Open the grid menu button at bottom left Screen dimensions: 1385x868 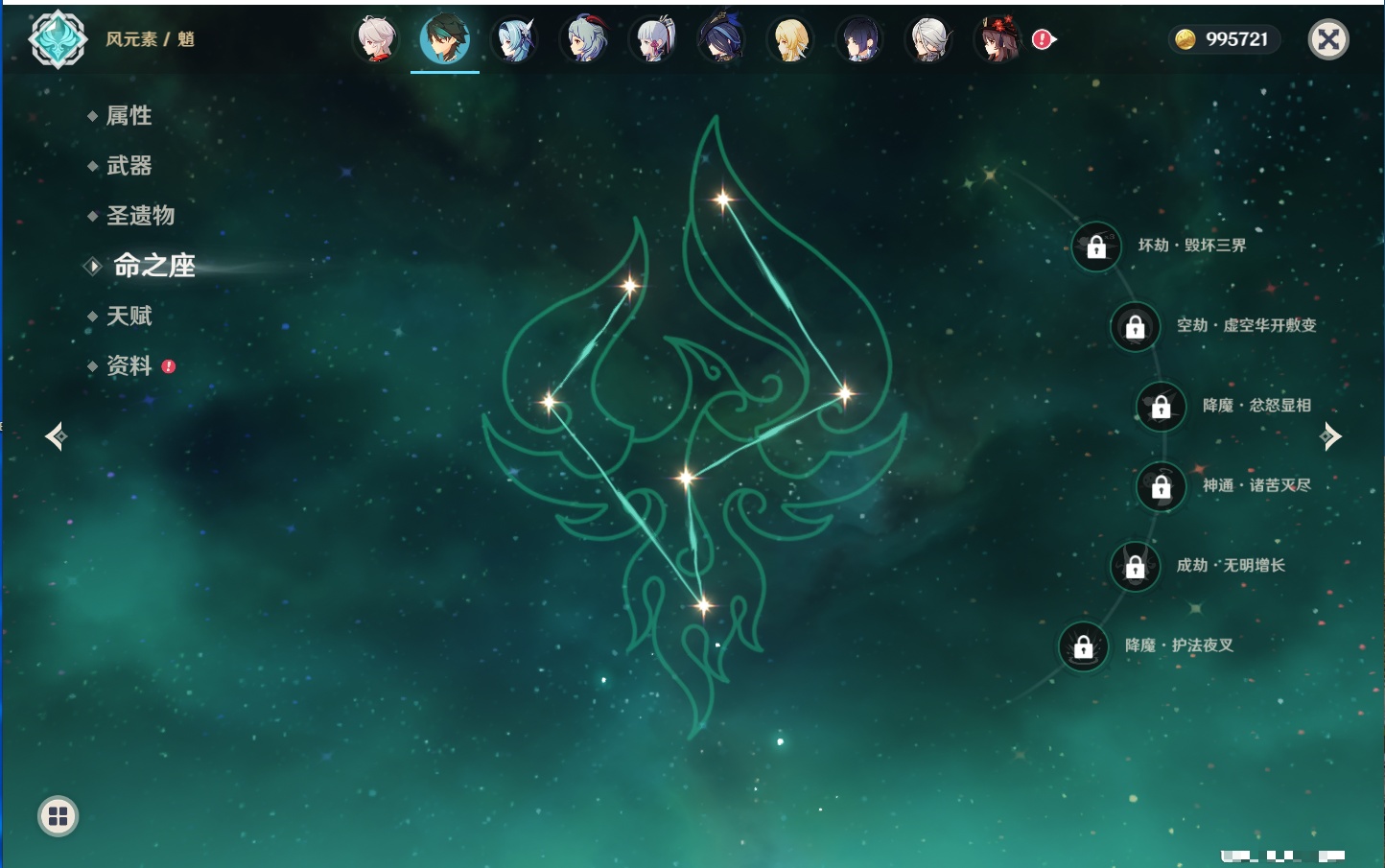58,816
